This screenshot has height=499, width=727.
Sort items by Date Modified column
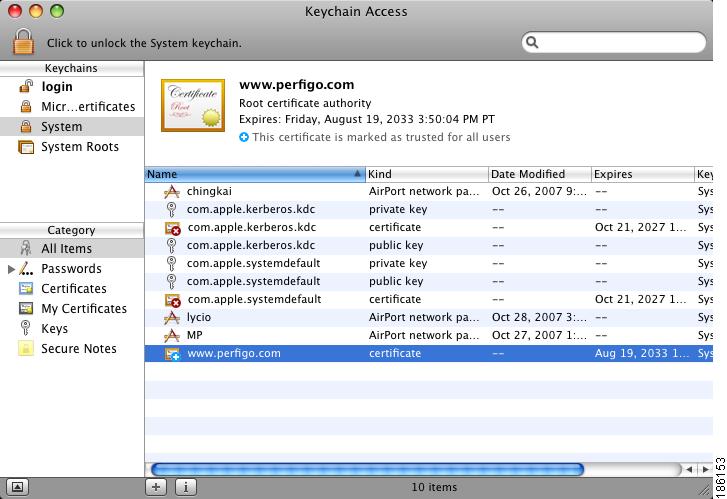click(540, 174)
